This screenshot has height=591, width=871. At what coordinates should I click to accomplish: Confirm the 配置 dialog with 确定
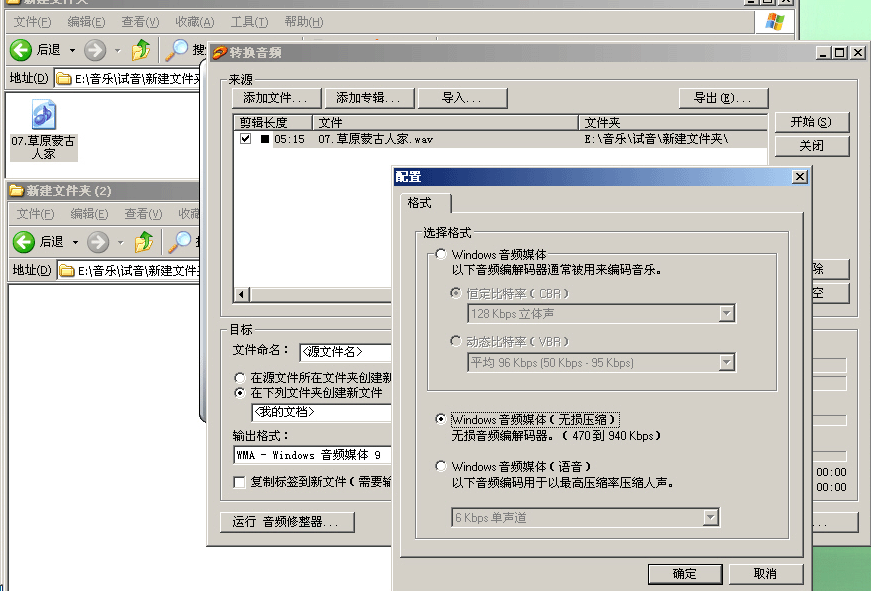685,574
